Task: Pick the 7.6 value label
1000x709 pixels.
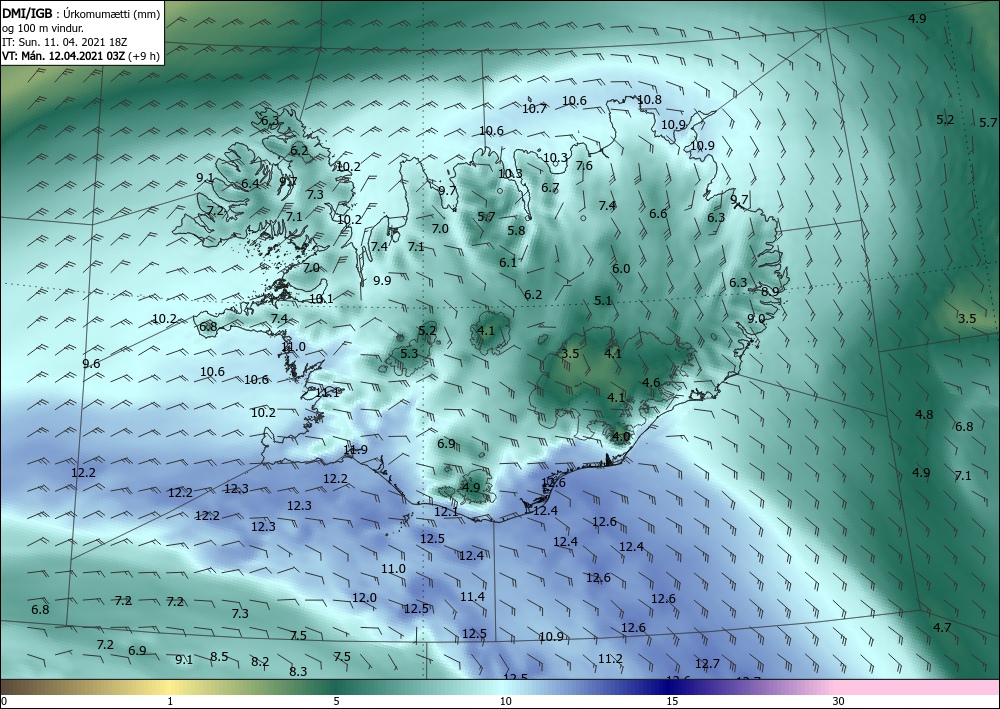Action: [x=584, y=166]
